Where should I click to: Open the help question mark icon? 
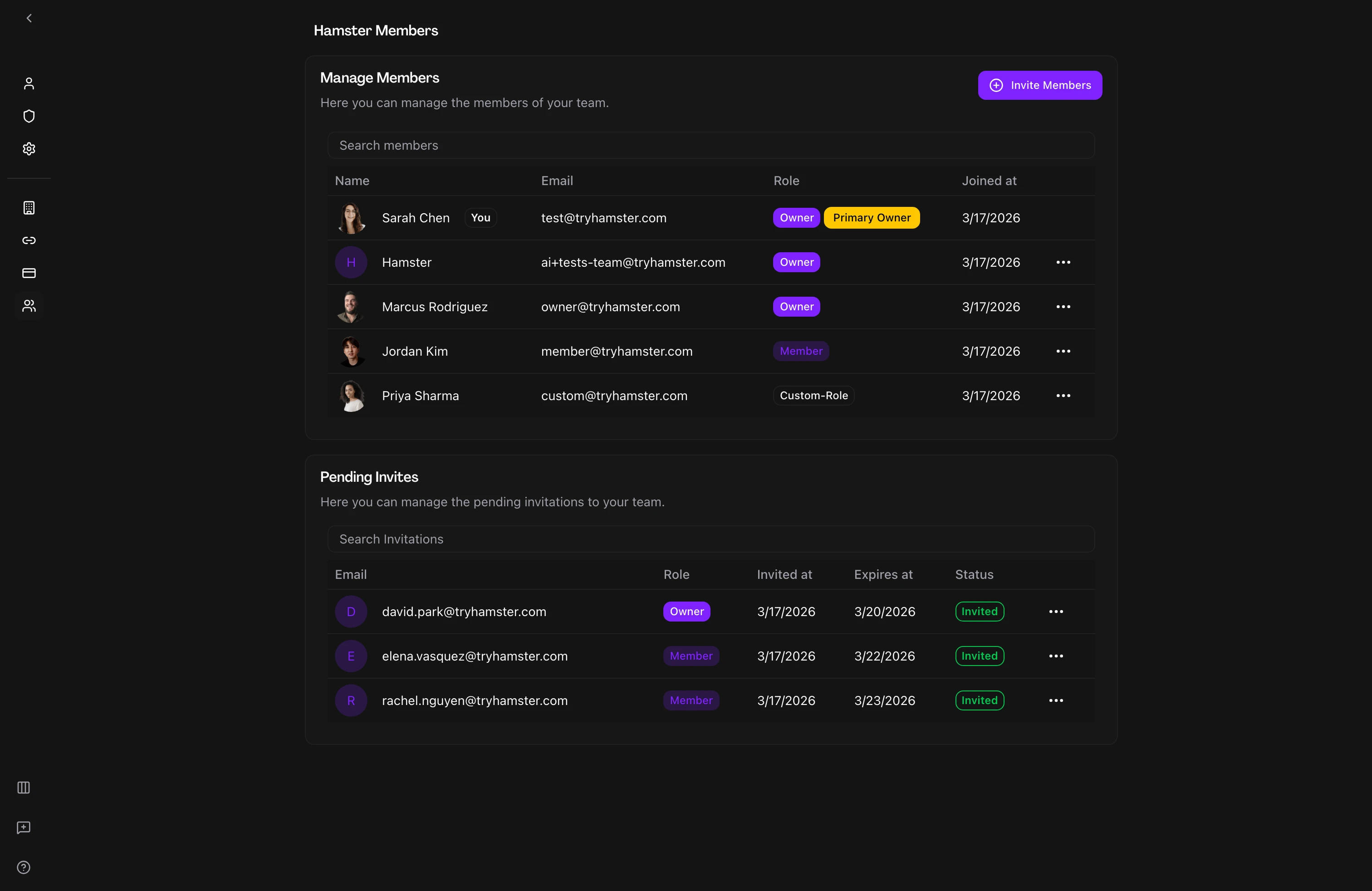(23, 867)
